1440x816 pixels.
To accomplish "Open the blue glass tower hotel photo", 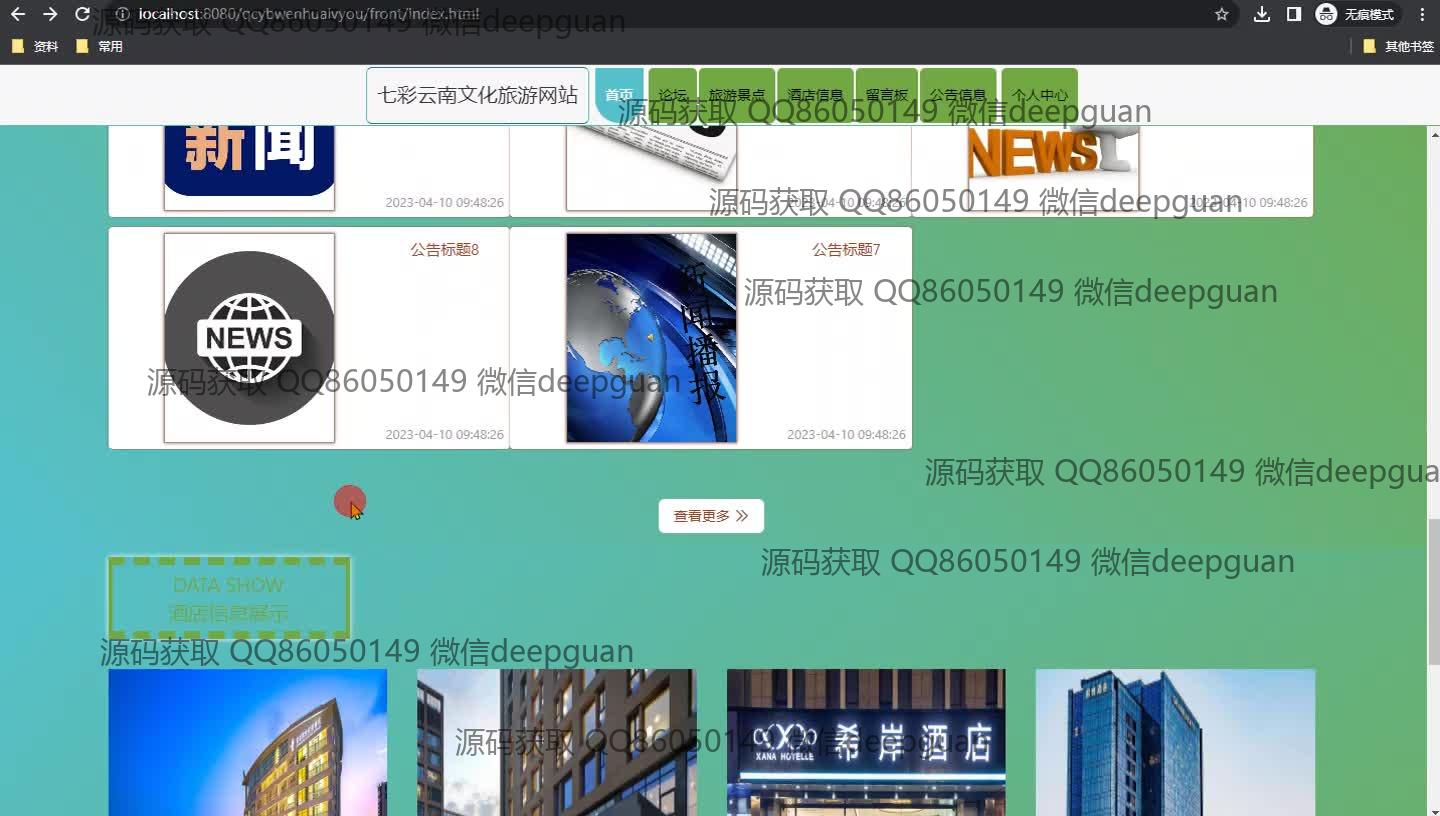I will [1175, 742].
